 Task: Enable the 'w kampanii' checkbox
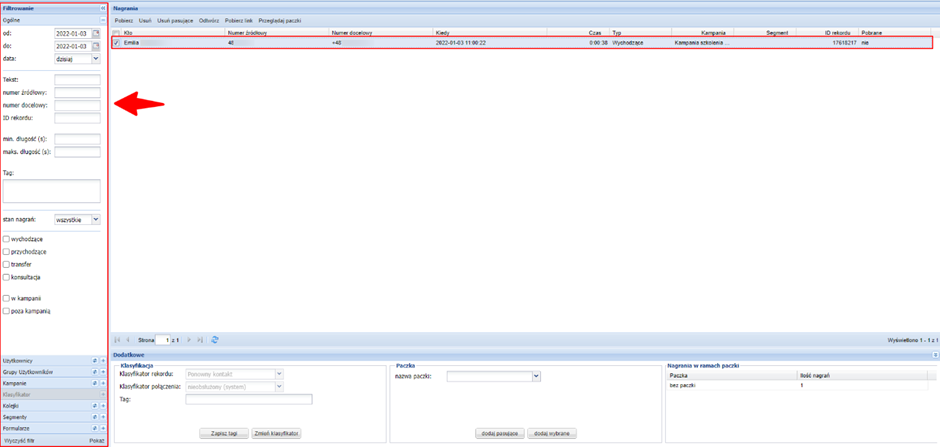coord(6,298)
